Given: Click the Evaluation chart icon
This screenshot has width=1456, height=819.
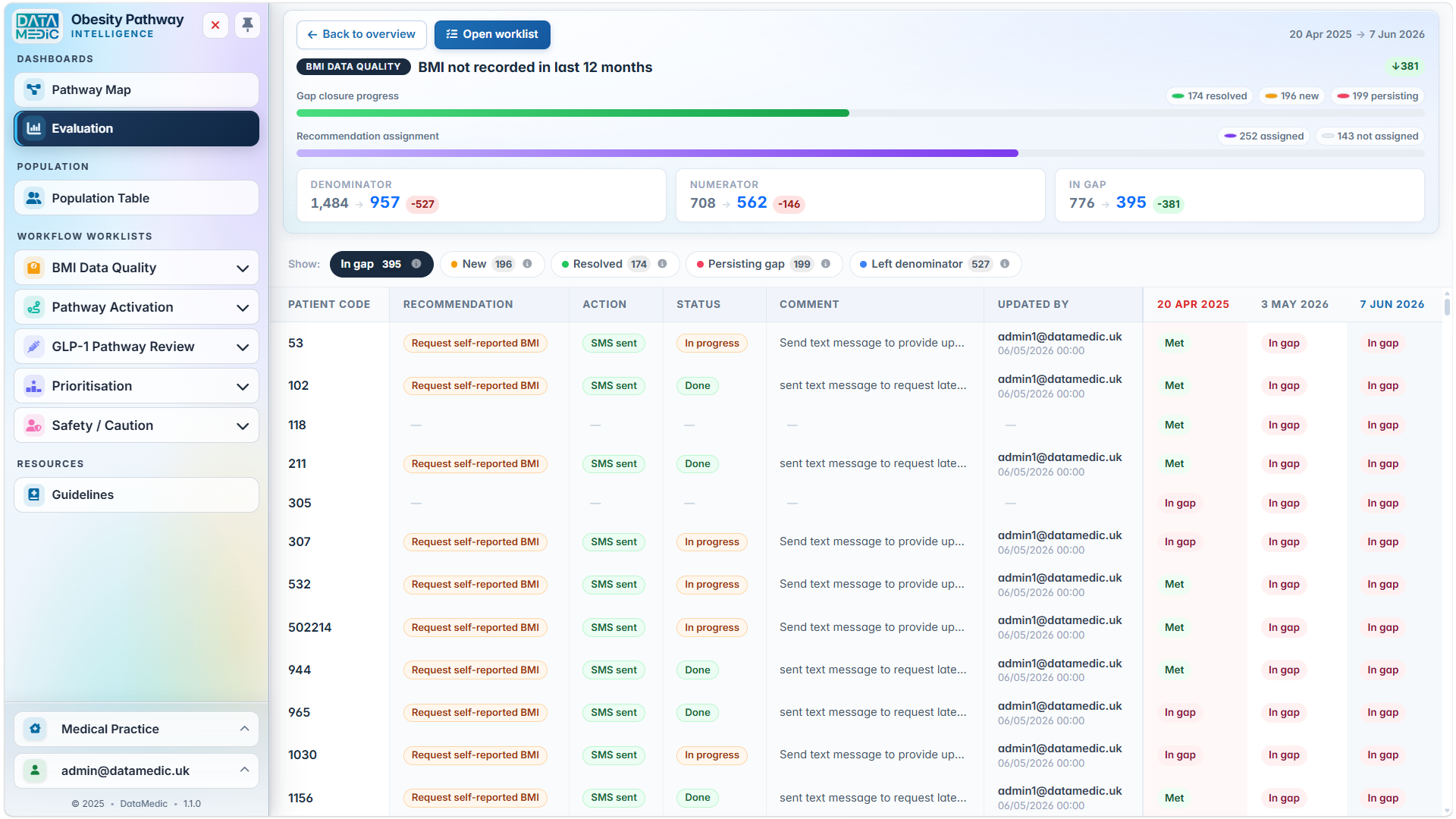Looking at the screenshot, I should pos(33,128).
